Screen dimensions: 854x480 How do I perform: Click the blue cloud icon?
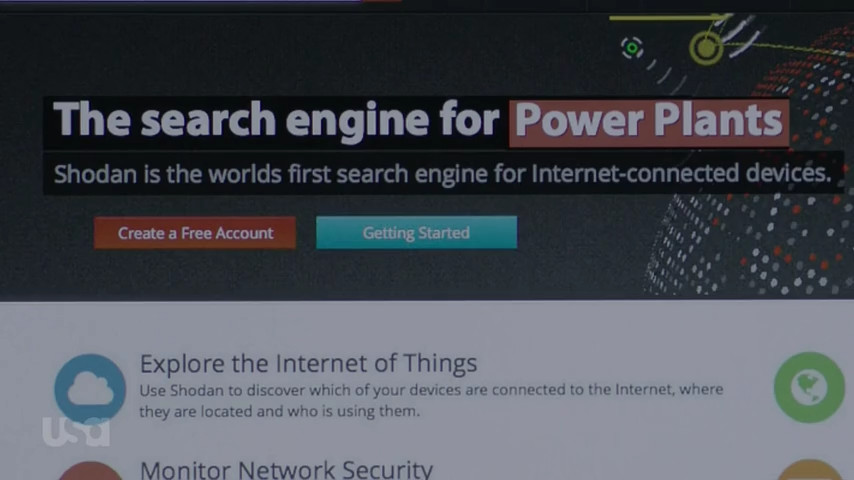click(x=90, y=388)
